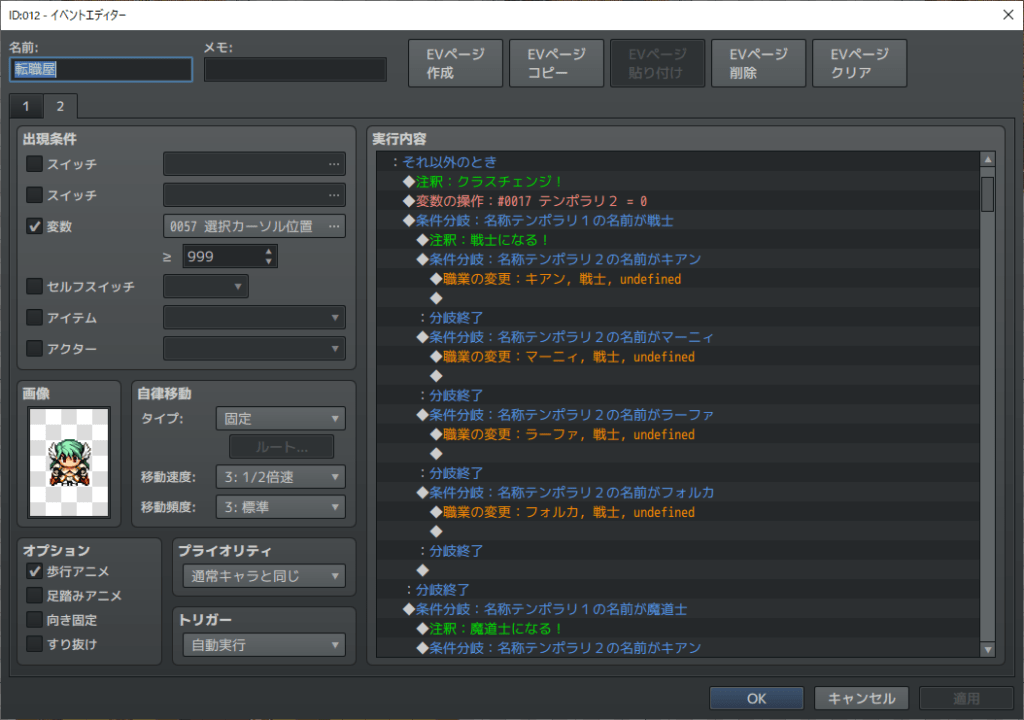Close the イベントエディター window
The width and height of the screenshot is (1024, 720).
click(1008, 14)
